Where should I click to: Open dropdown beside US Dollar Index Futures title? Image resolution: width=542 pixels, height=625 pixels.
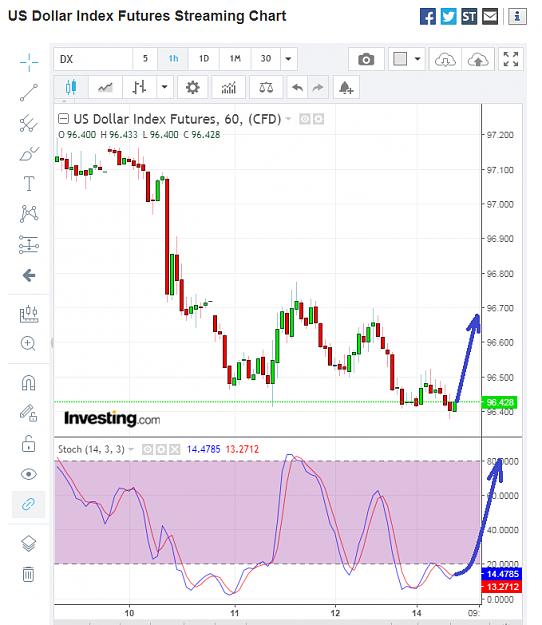[289, 119]
